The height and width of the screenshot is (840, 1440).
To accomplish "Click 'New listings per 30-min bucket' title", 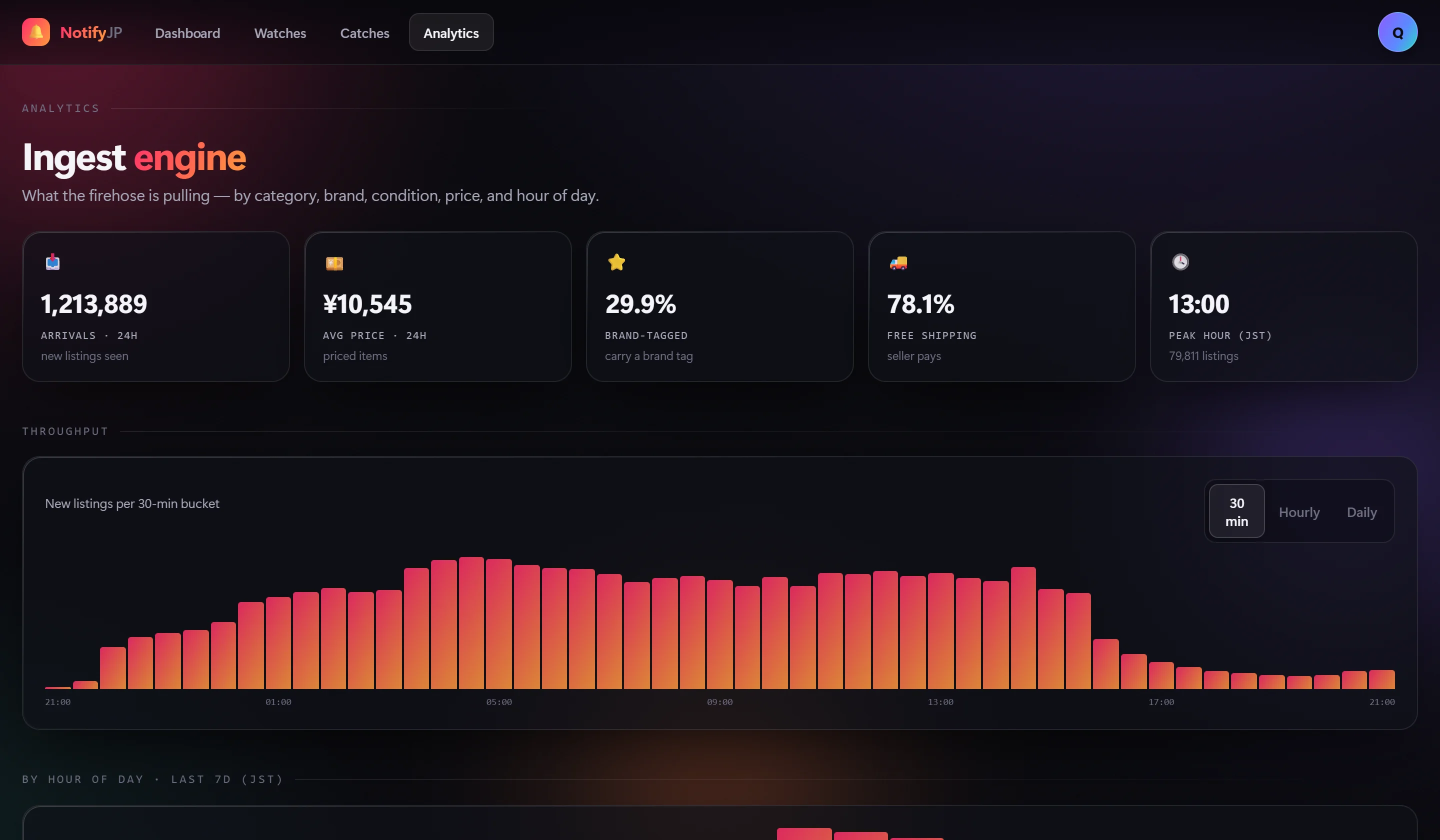I will pos(132,503).
